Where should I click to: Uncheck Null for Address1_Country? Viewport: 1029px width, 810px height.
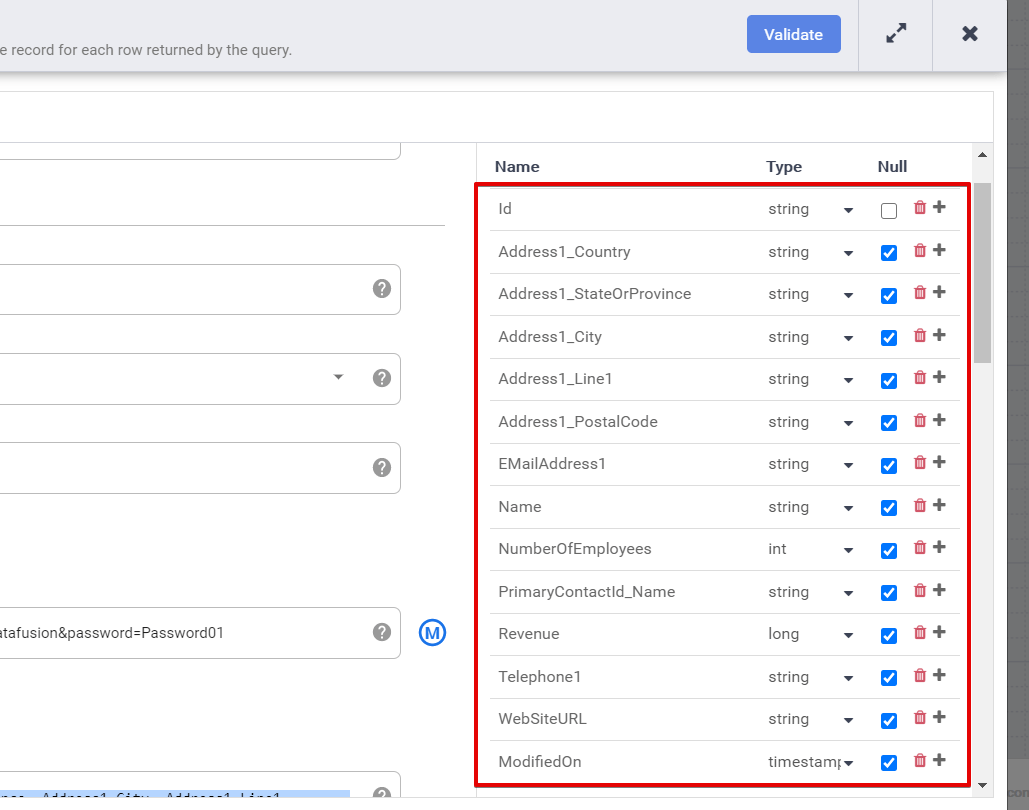889,253
